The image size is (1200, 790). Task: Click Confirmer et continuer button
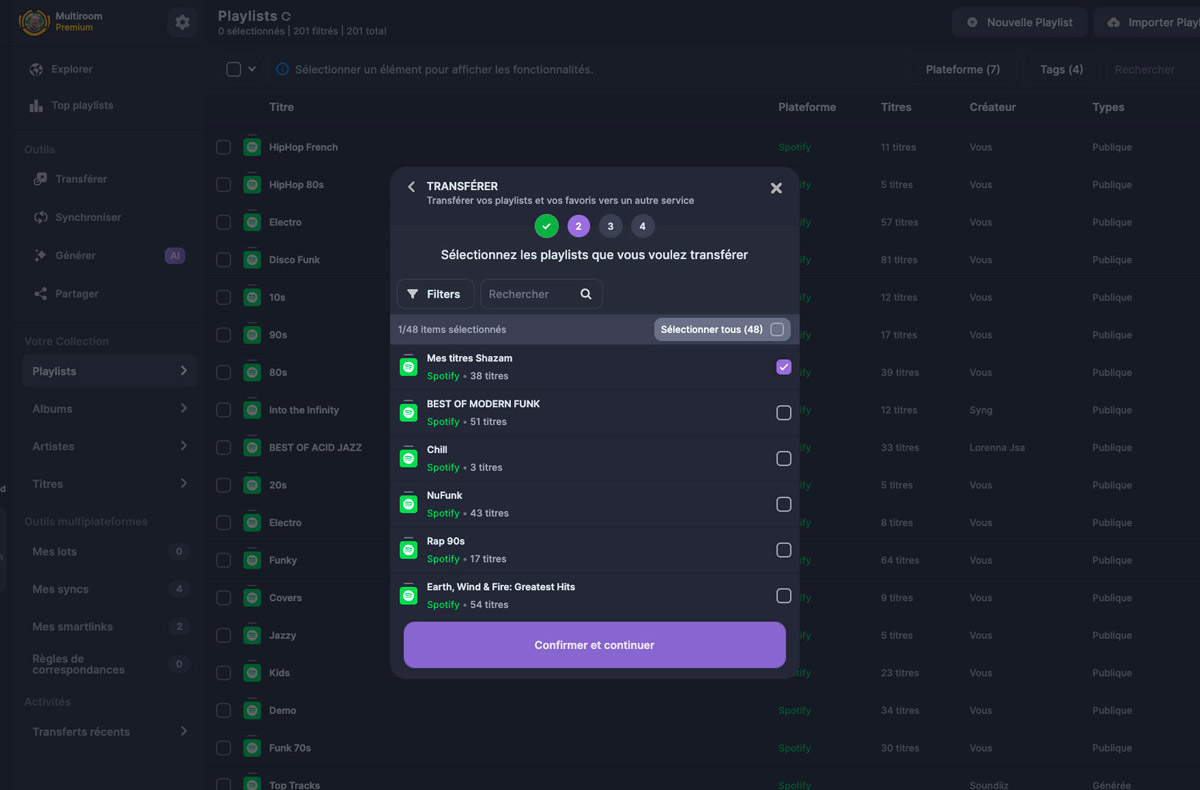595,645
